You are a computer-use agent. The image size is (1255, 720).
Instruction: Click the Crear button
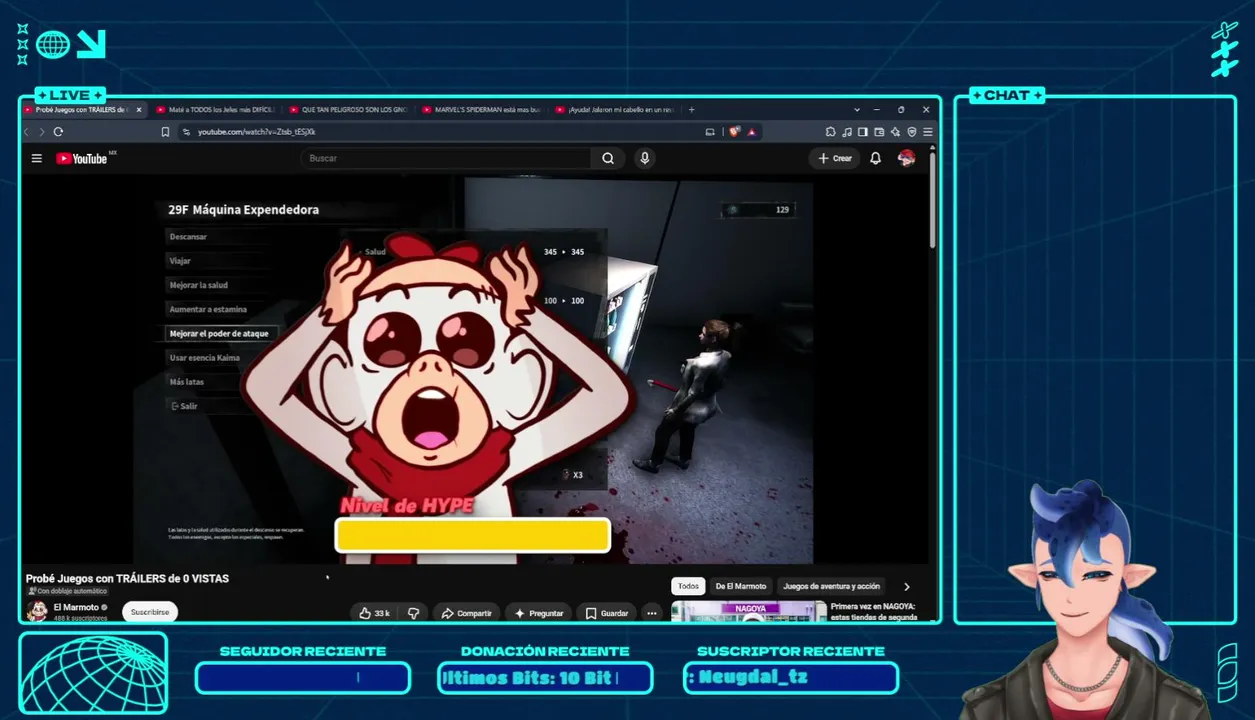[835, 158]
